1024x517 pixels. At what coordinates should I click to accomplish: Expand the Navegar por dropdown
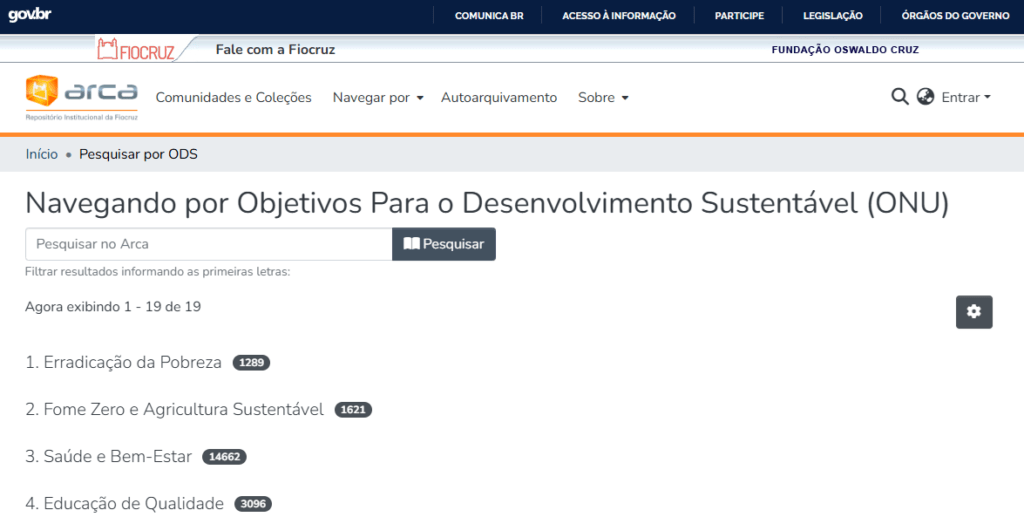tap(378, 97)
